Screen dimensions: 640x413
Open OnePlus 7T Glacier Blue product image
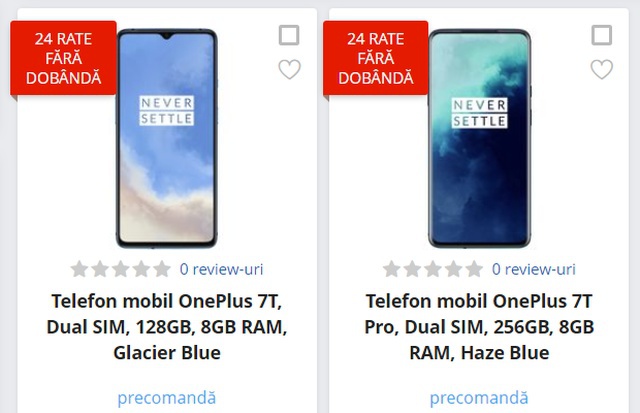[167, 138]
